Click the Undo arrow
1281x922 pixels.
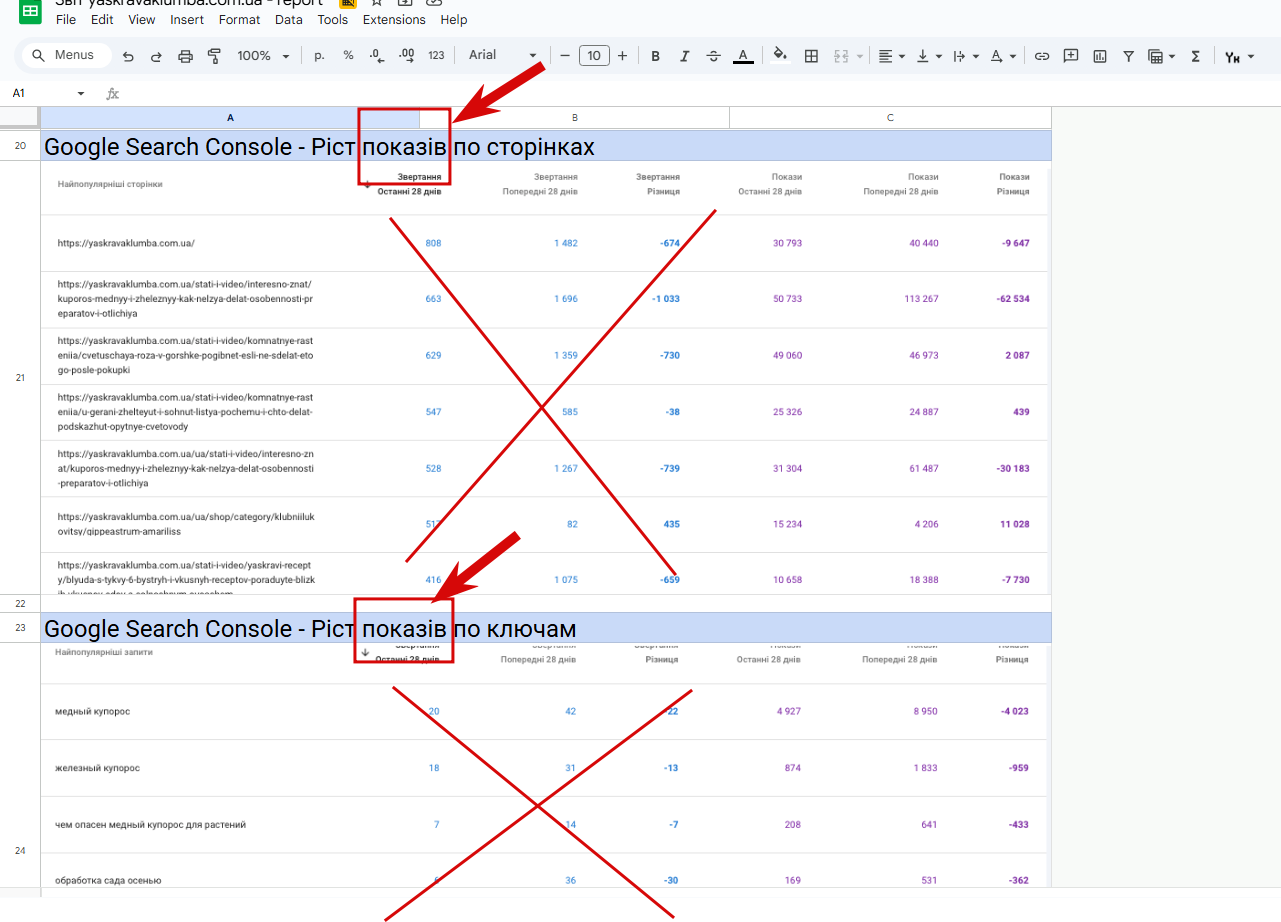128,56
